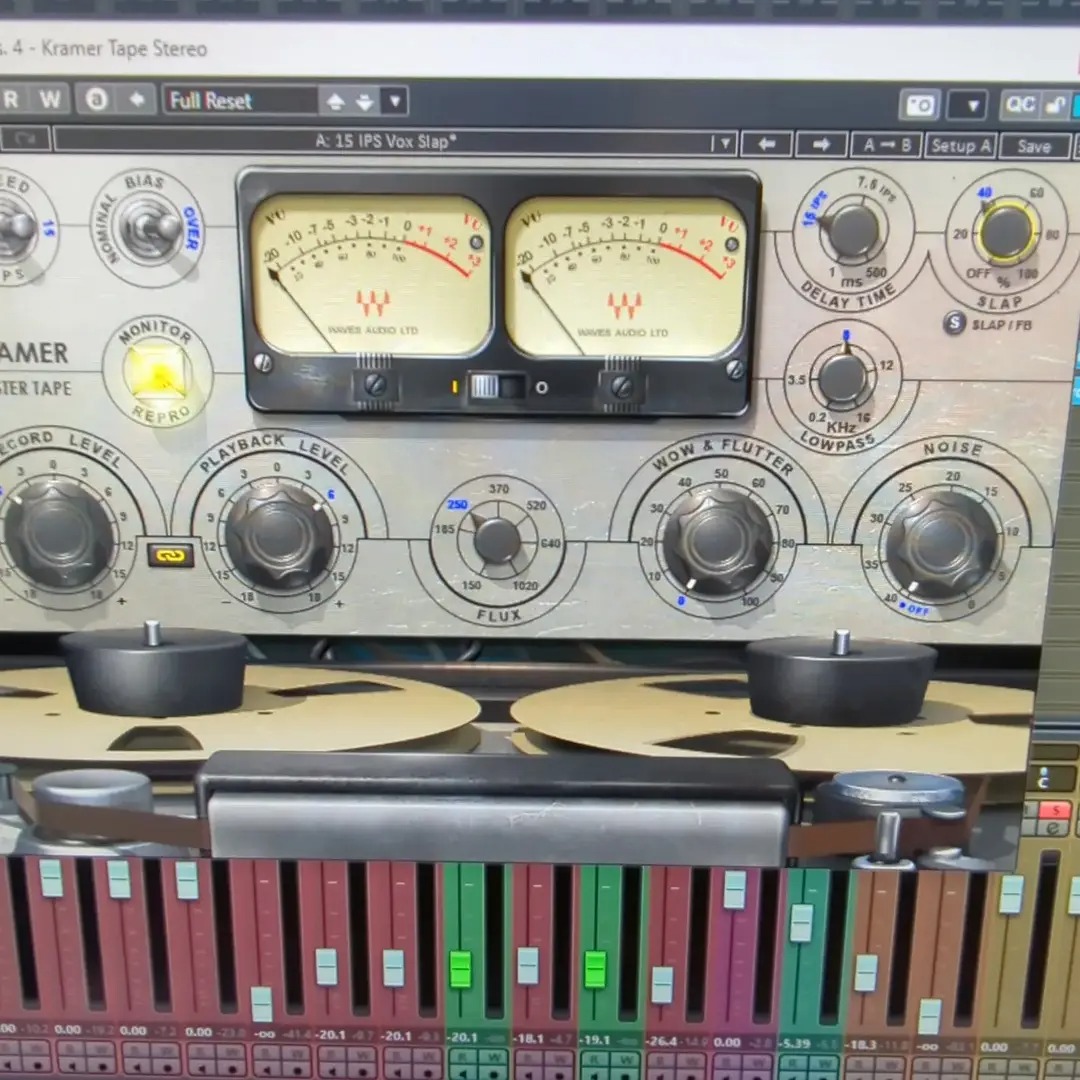Click the -26.4 volume value field
Viewport: 1080px width, 1080px height.
click(x=661, y=1041)
